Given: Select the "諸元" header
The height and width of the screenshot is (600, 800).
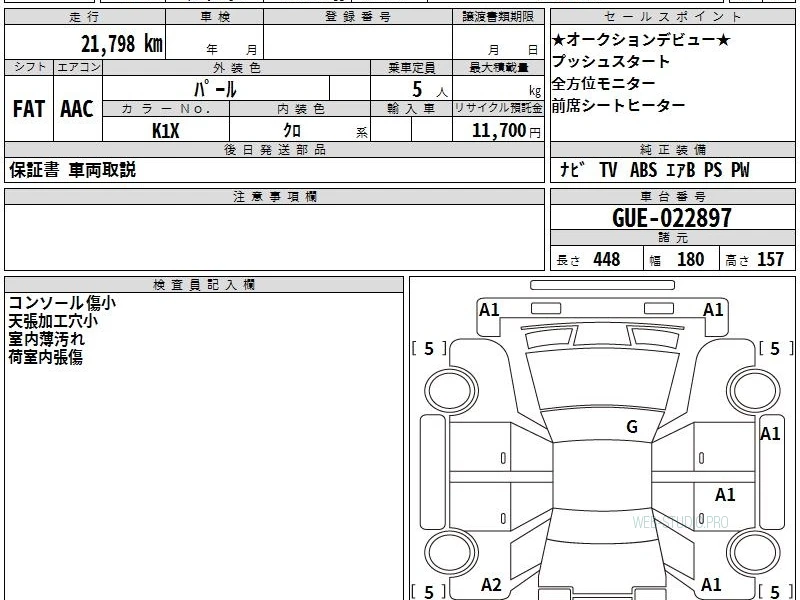Looking at the screenshot, I should click(673, 237).
